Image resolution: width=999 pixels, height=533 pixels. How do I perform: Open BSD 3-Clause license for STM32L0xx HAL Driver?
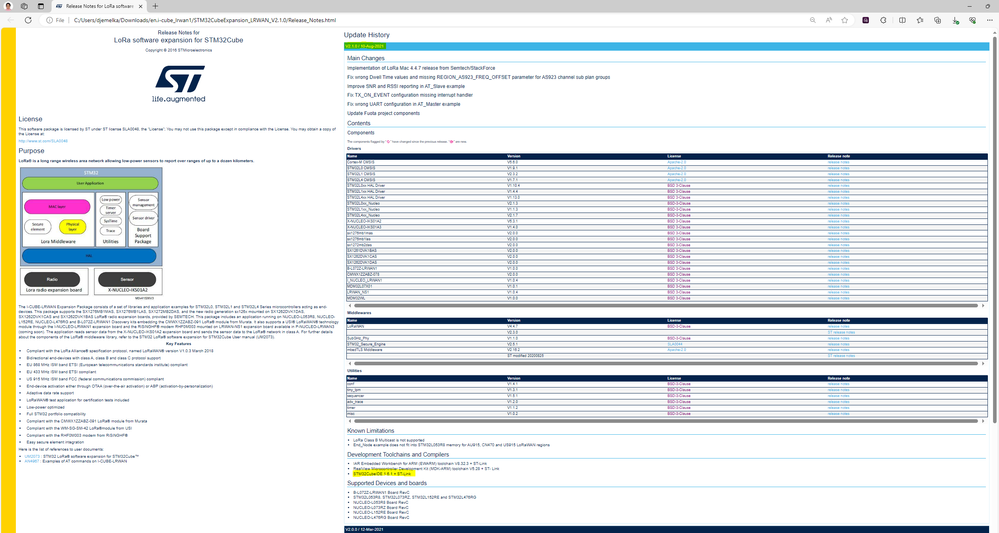[x=679, y=186]
